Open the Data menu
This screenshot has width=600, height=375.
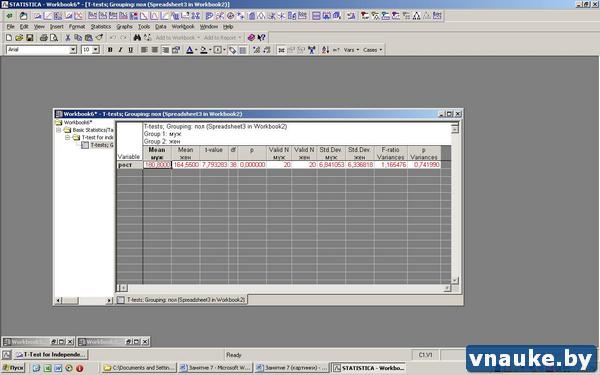(x=161, y=26)
